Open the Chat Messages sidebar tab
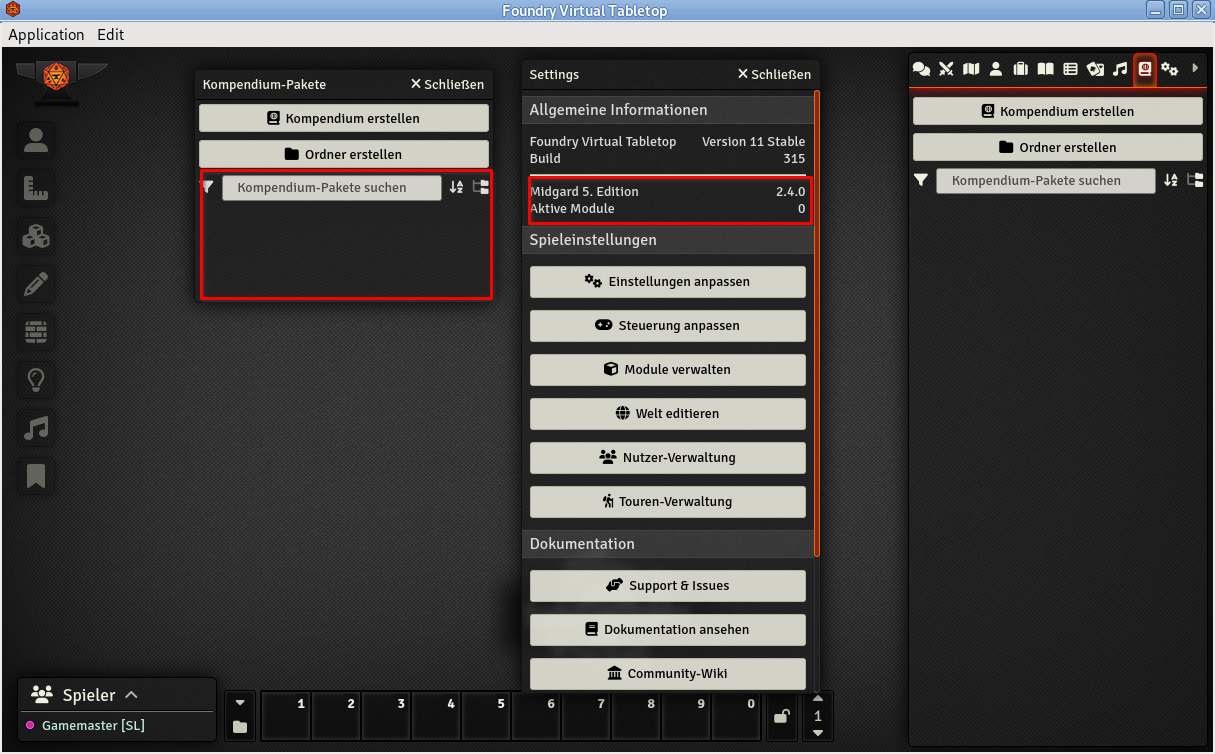 tap(921, 69)
